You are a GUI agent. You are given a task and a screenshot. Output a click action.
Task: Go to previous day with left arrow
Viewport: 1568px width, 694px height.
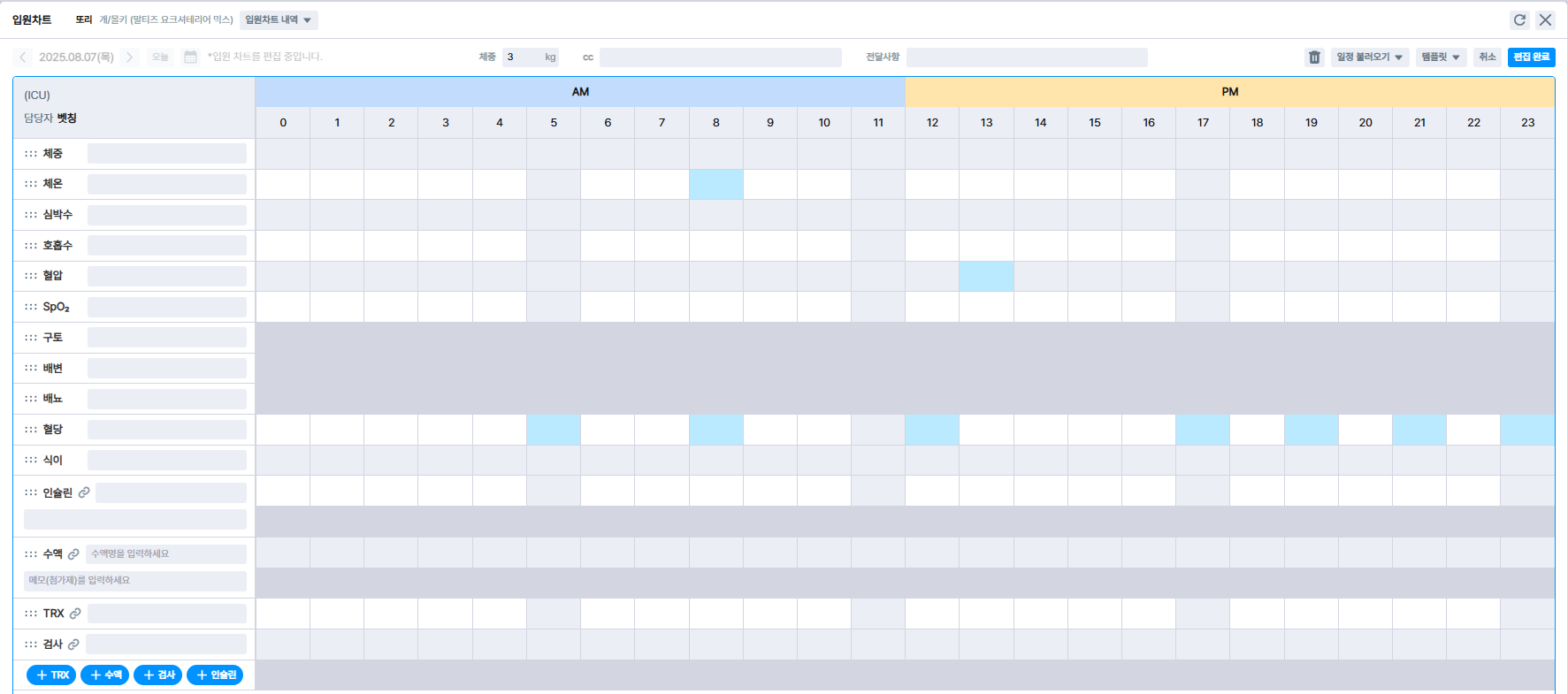tap(23, 57)
